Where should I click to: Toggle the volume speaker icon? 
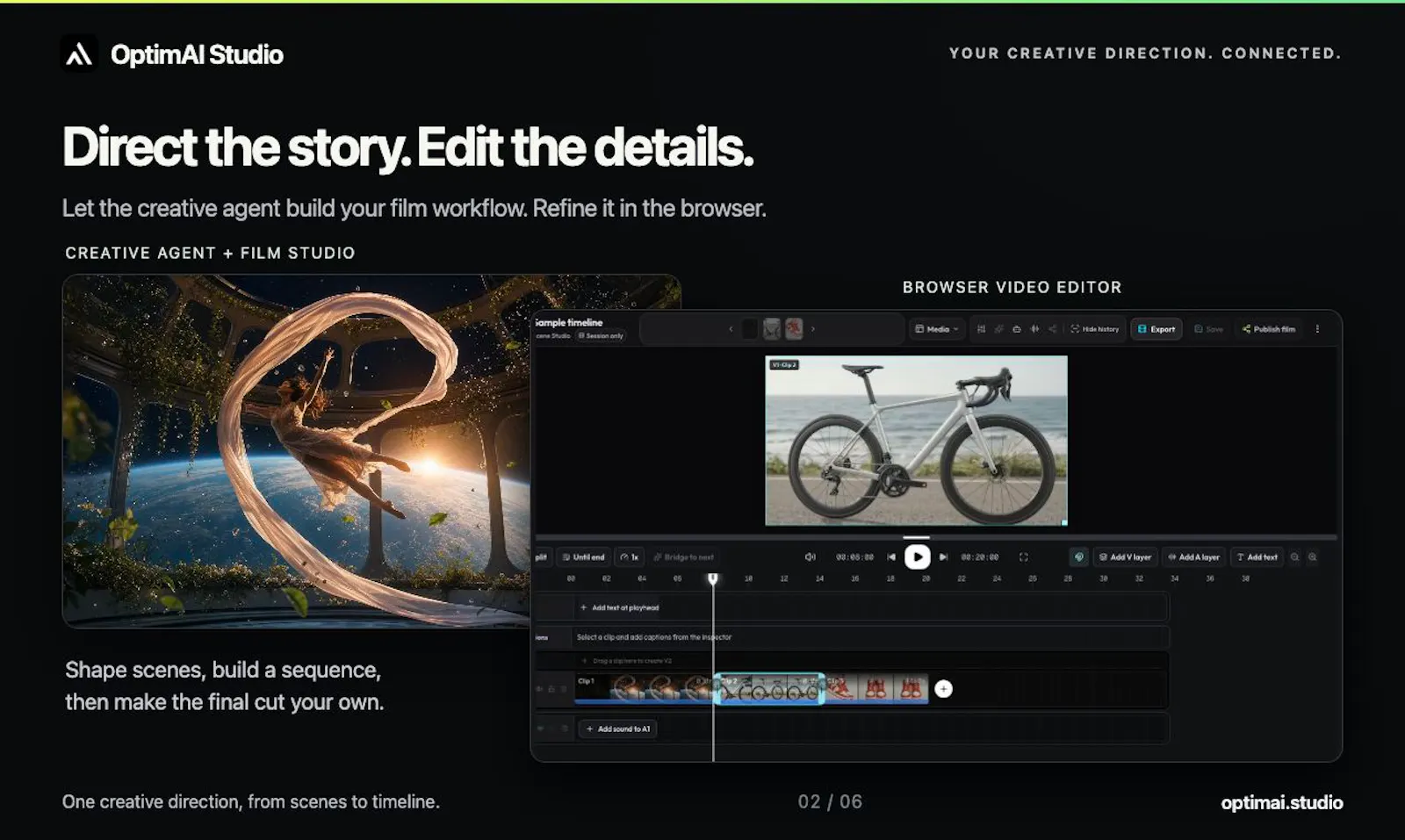(811, 556)
